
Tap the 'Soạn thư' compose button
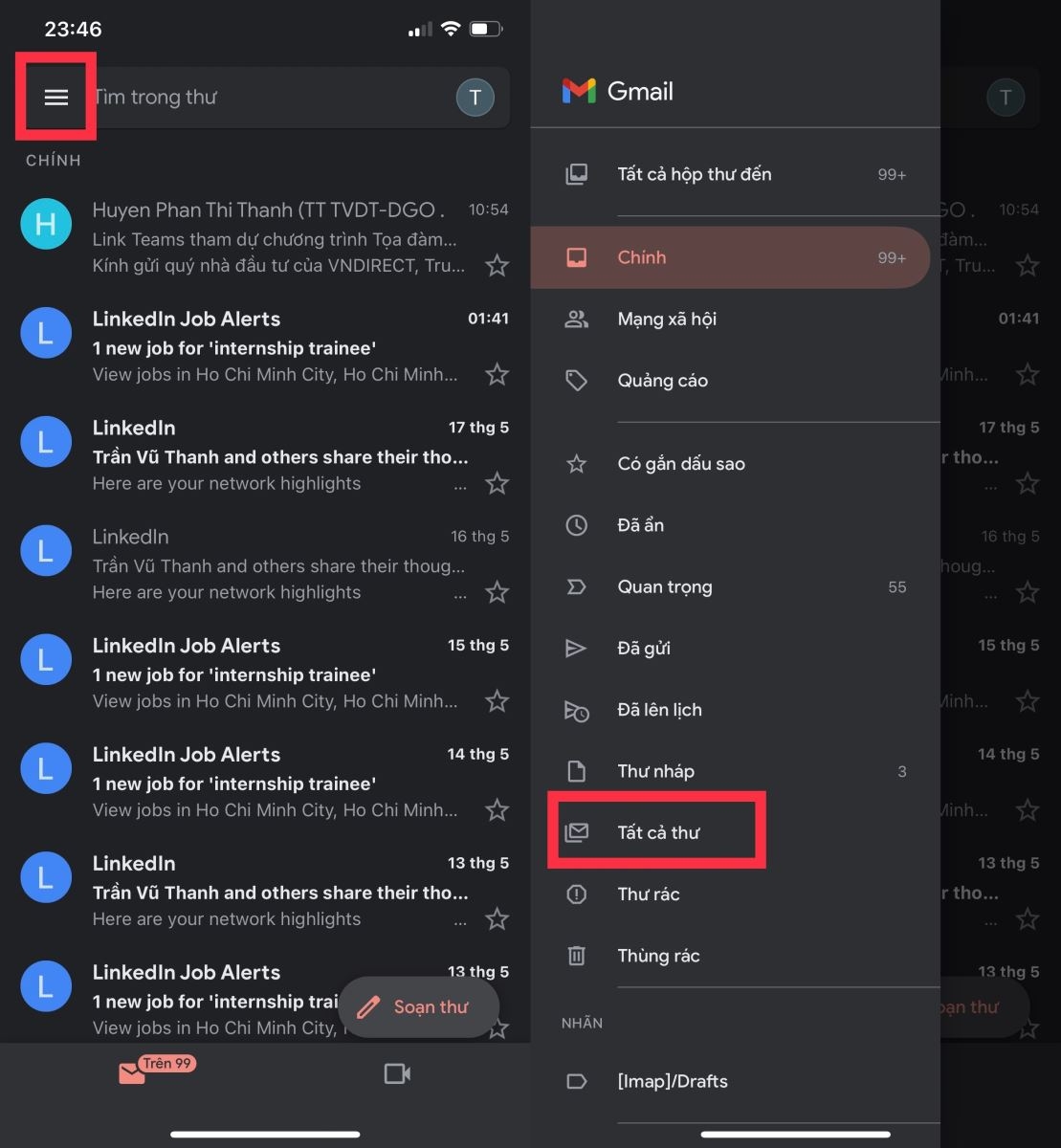[418, 1006]
